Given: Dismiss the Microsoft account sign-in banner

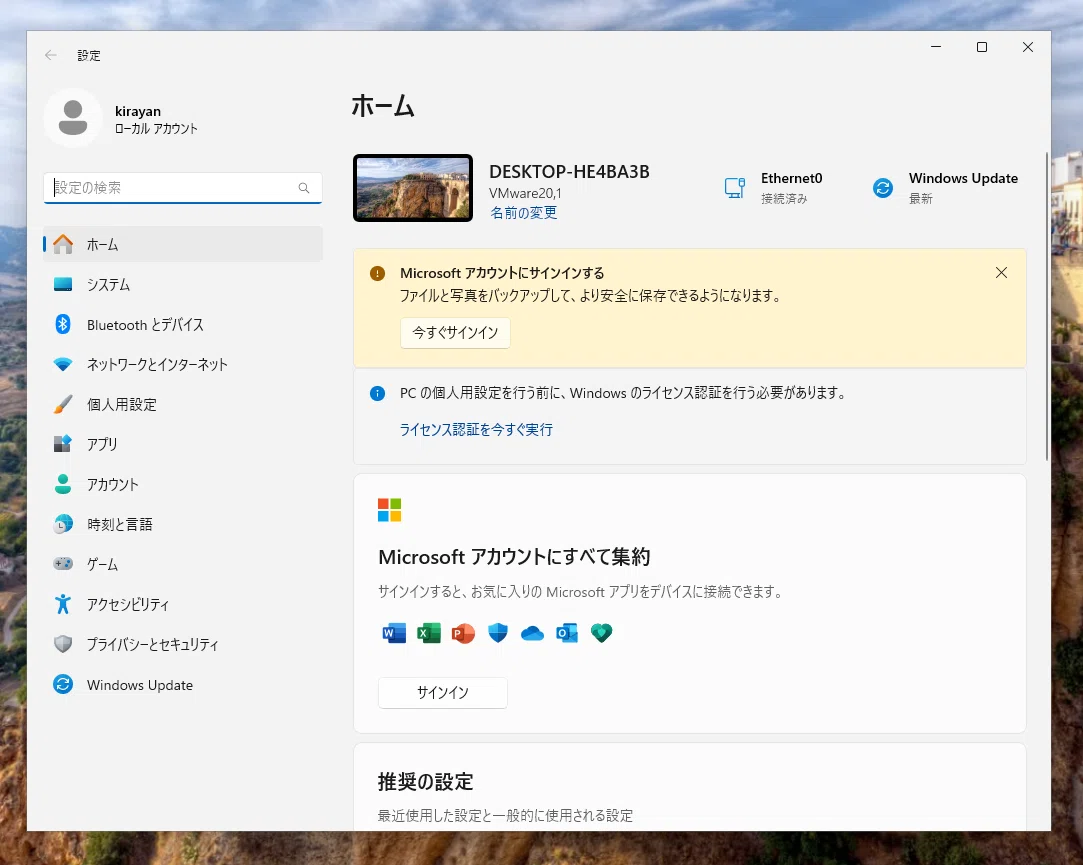Looking at the screenshot, I should point(1001,273).
